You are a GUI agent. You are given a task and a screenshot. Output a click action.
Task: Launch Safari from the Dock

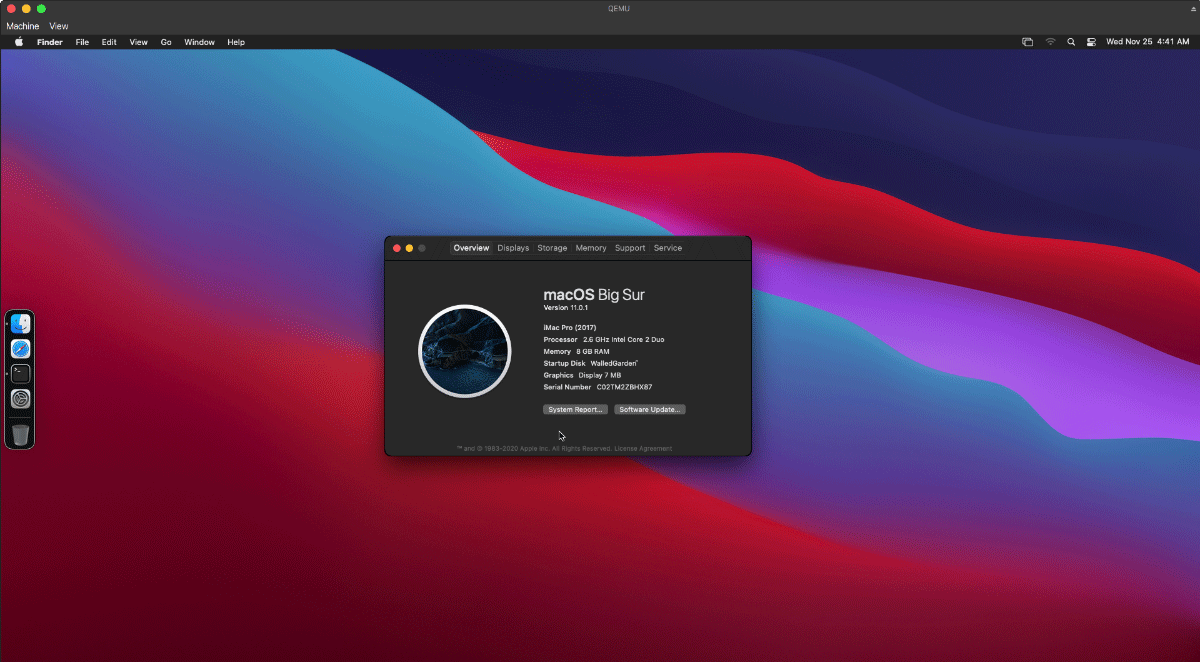pyautogui.click(x=20, y=349)
